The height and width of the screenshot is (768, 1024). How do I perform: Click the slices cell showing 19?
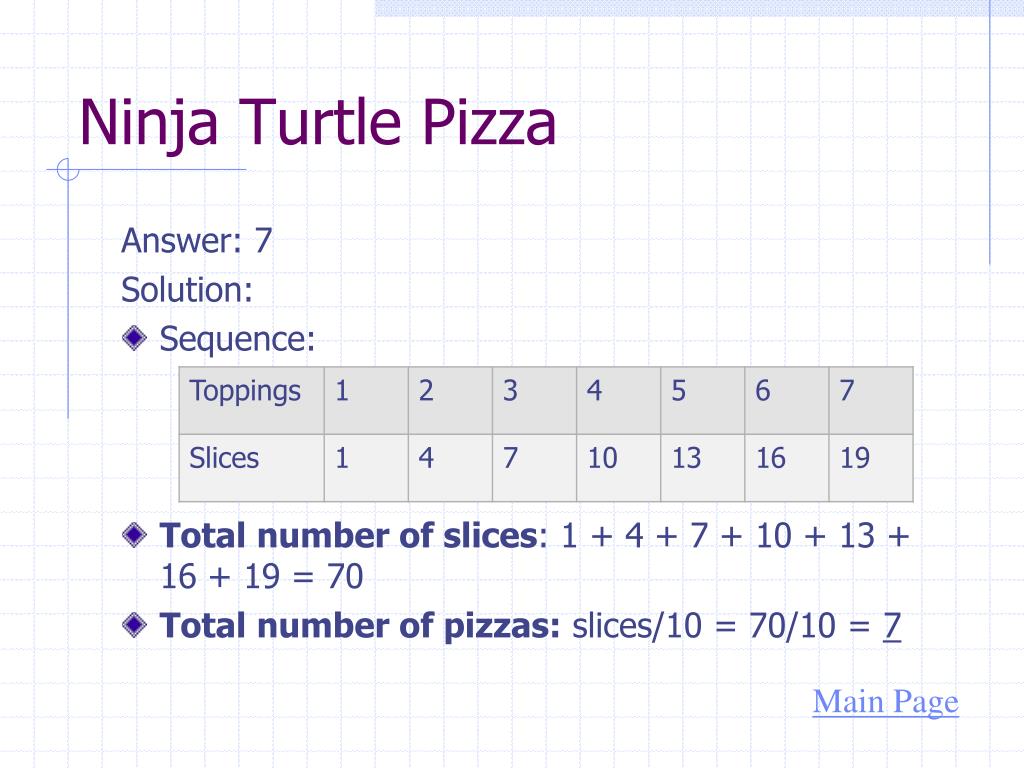coord(871,468)
